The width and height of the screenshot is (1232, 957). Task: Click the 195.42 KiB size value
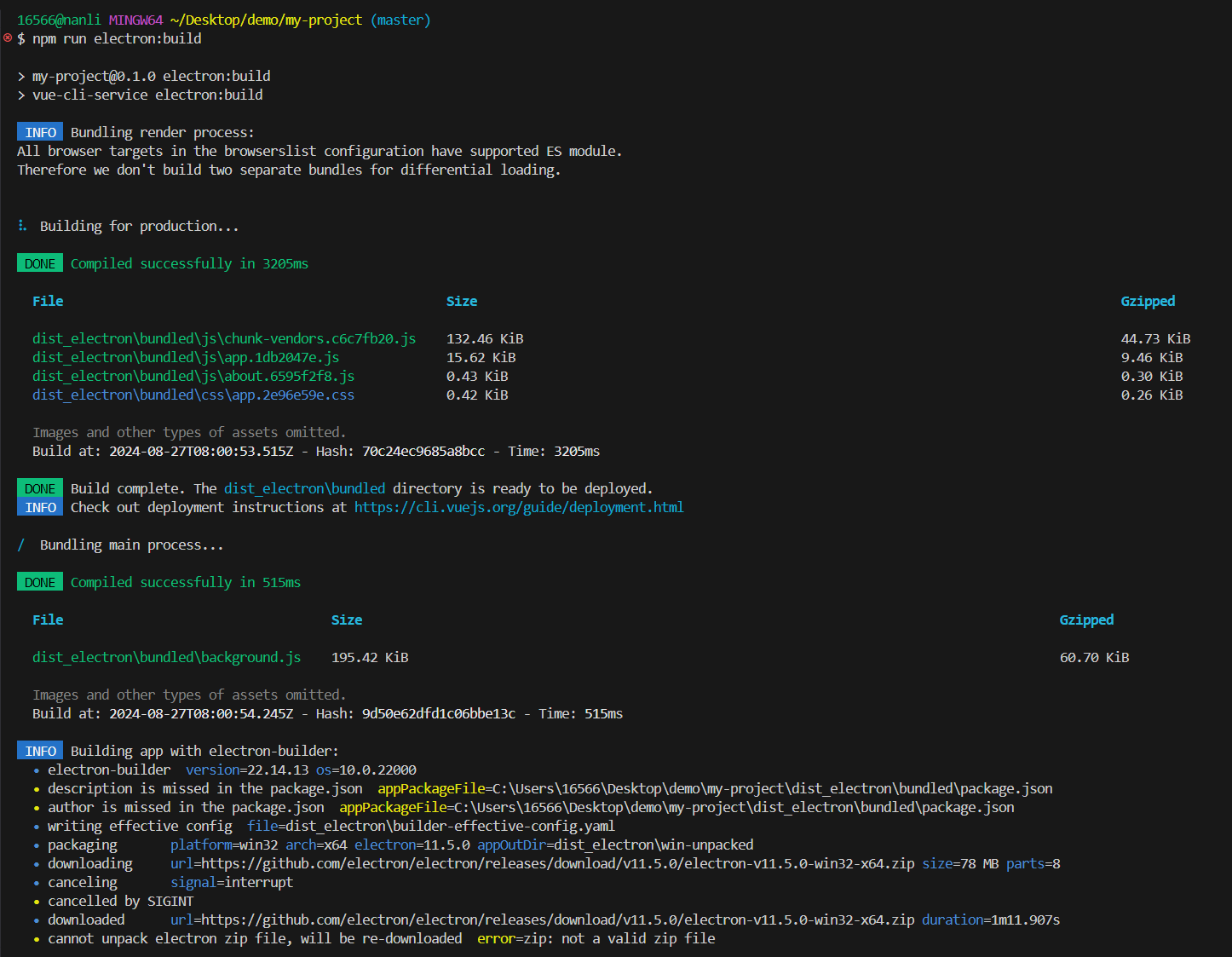click(370, 657)
